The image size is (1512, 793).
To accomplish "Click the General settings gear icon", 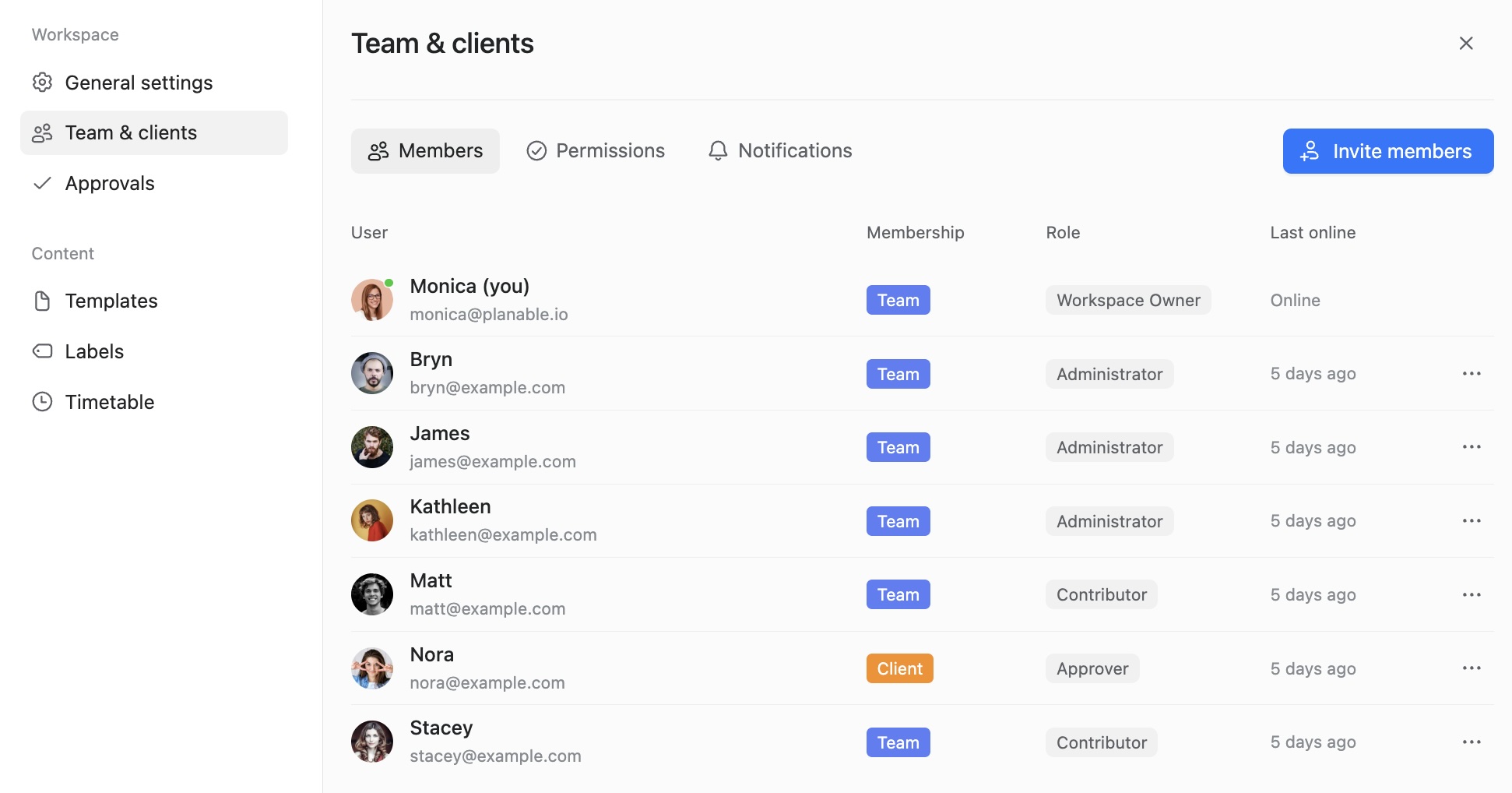I will (42, 83).
